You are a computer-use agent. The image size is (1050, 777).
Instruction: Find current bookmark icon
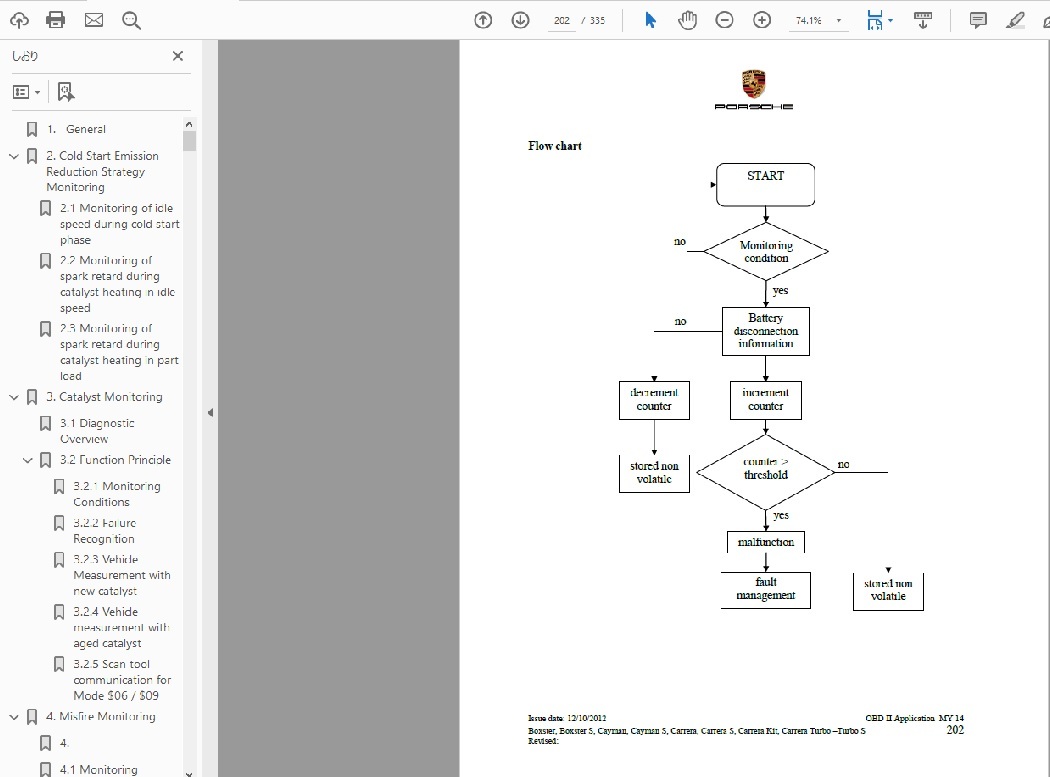point(66,92)
